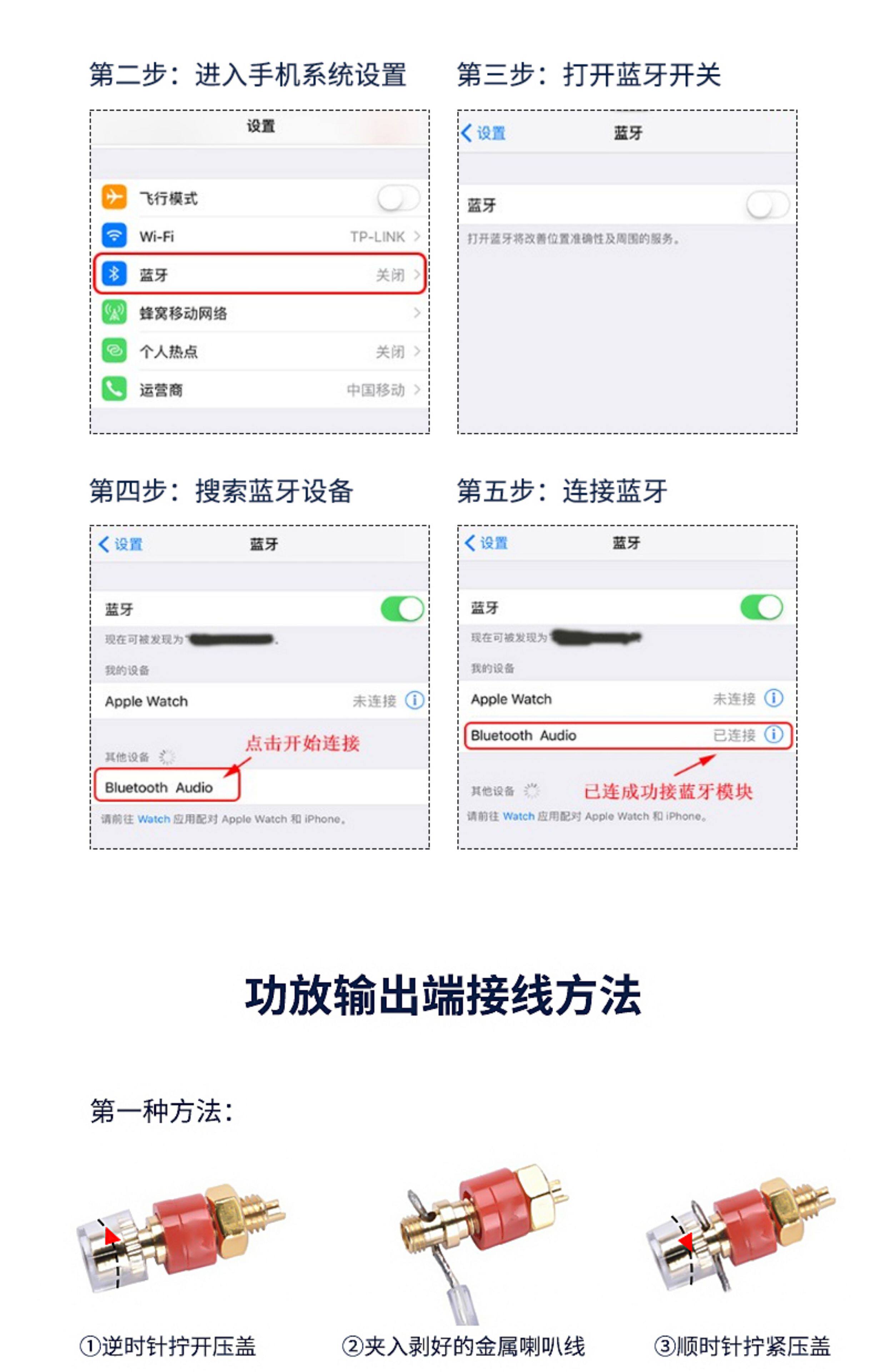Turn on the Bluetooth switch in step three

point(767,205)
